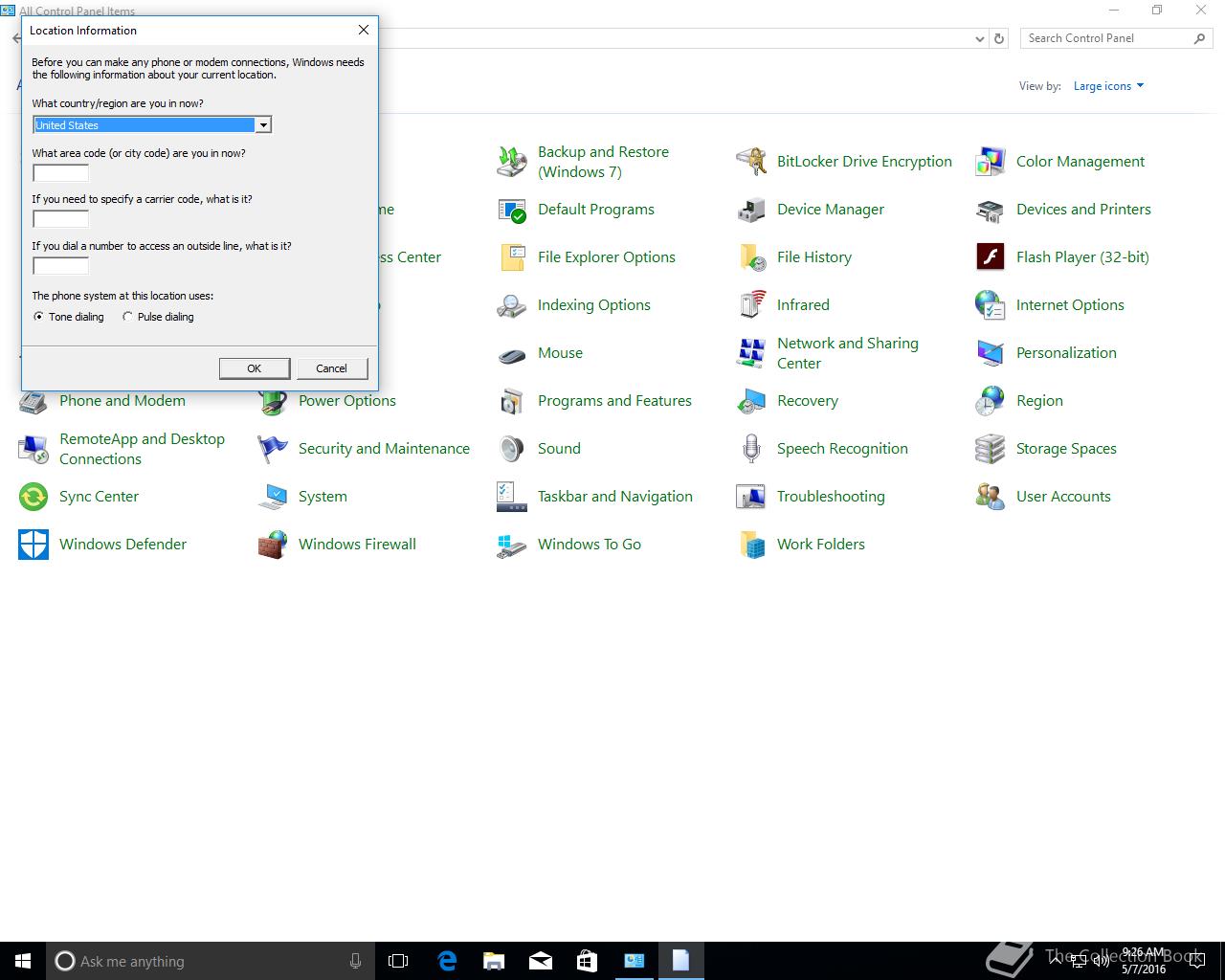Open the Recovery icon

click(751, 401)
